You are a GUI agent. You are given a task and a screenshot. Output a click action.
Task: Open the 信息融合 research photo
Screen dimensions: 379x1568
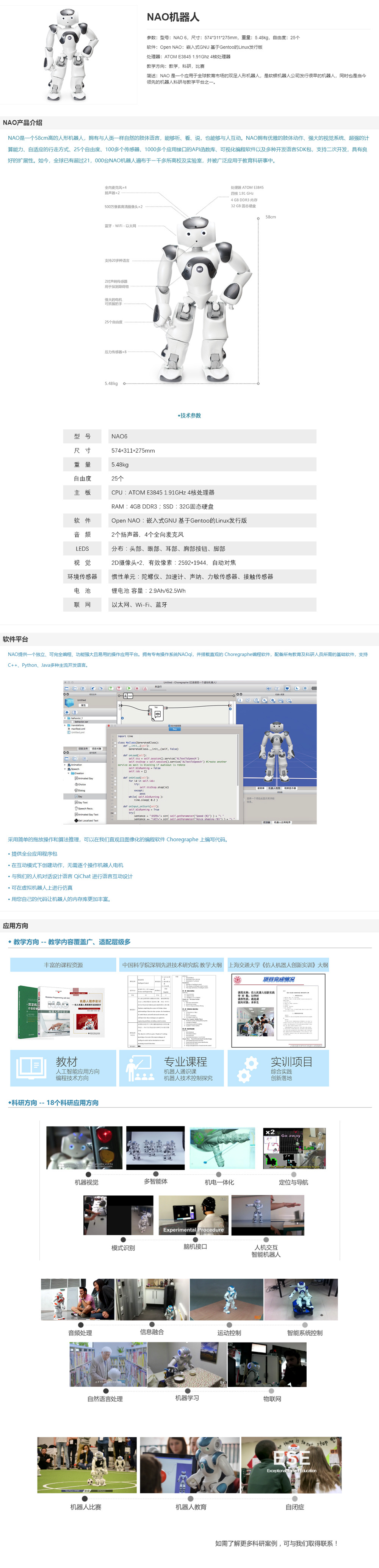(x=152, y=1299)
